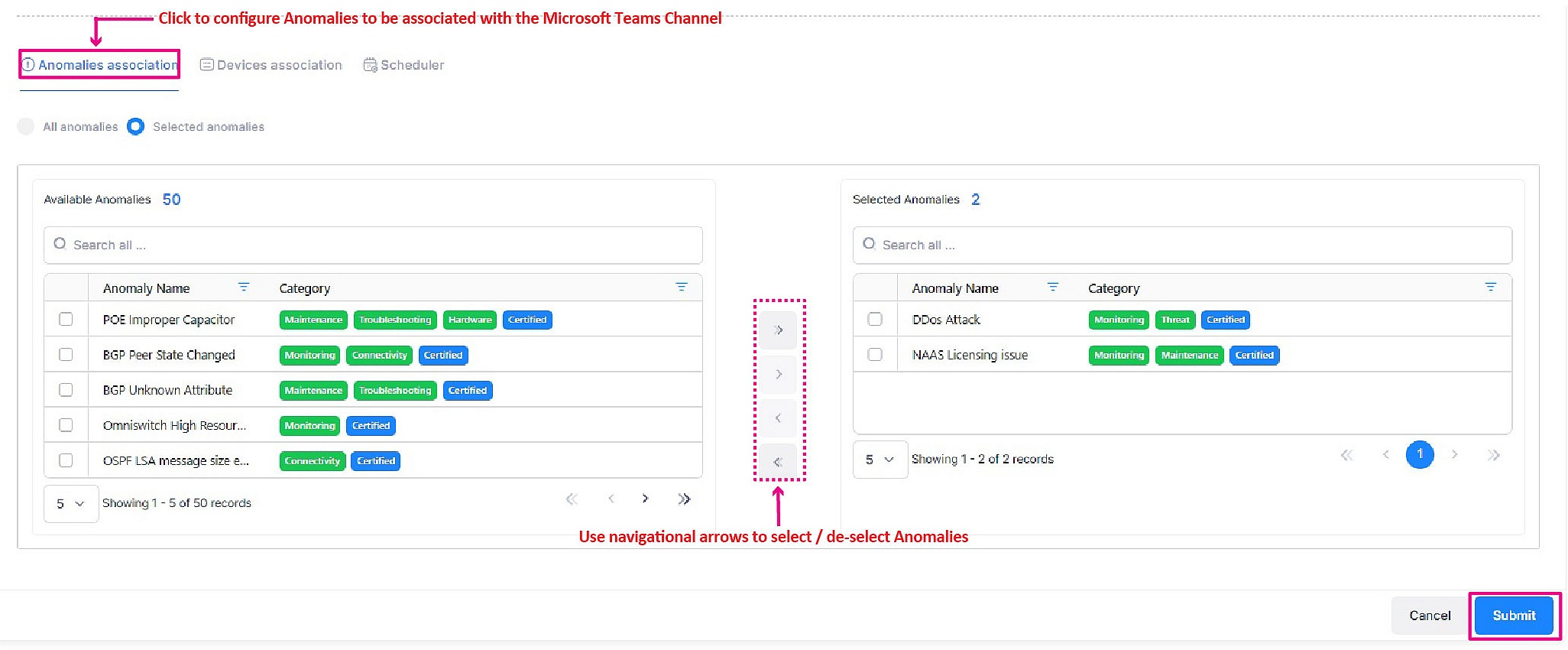
Task: Go to next page of Available Anomalies
Action: click(646, 499)
